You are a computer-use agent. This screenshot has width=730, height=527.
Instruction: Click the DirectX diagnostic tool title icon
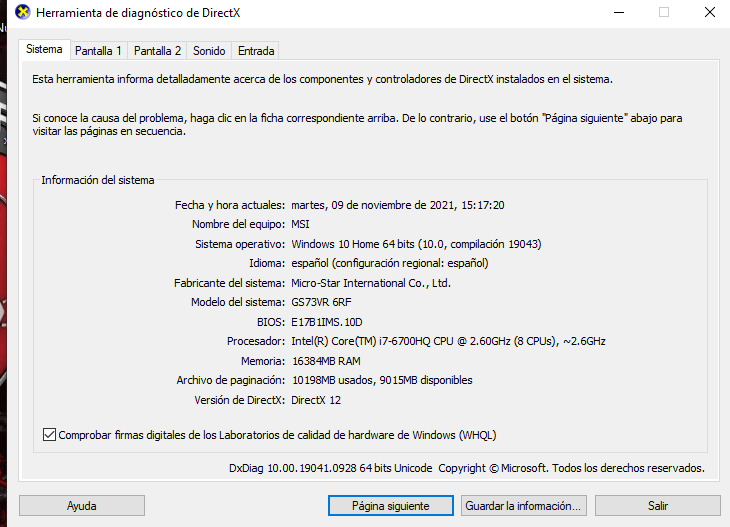point(22,12)
